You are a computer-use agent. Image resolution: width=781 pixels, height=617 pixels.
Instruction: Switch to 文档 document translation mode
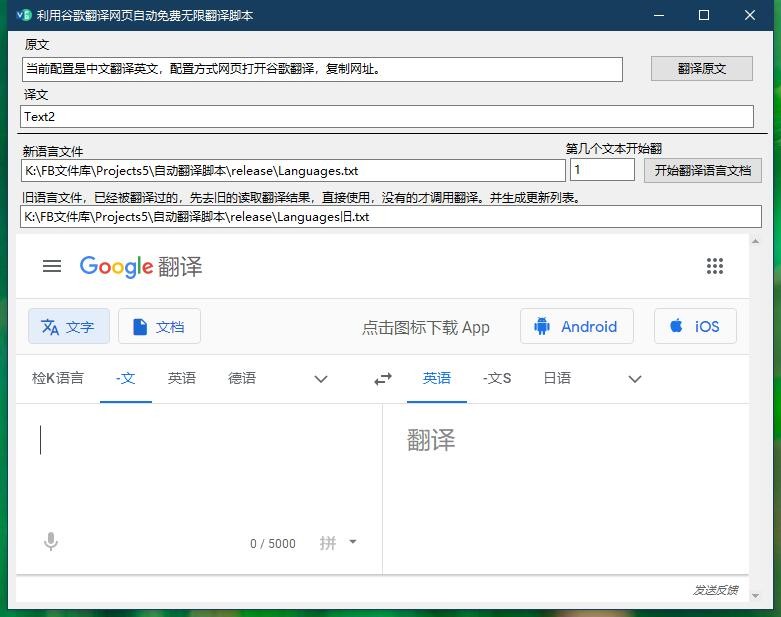(x=159, y=326)
